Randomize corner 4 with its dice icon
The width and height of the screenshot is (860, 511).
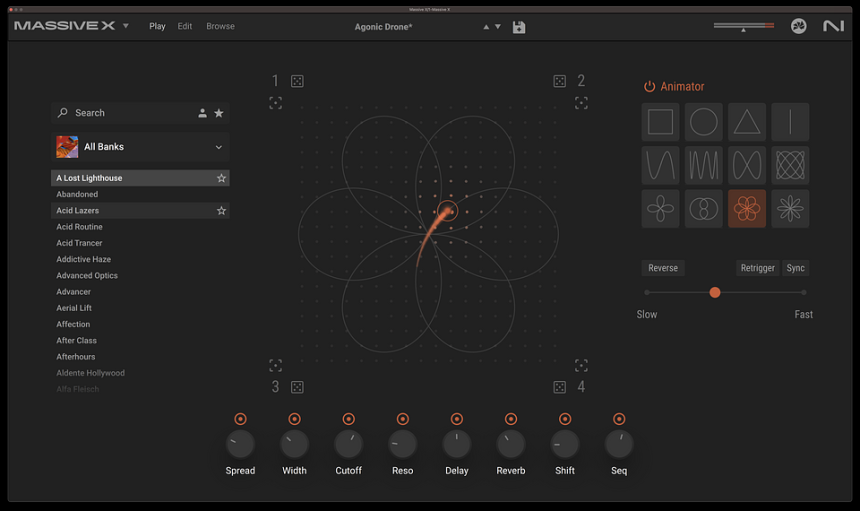click(x=560, y=387)
